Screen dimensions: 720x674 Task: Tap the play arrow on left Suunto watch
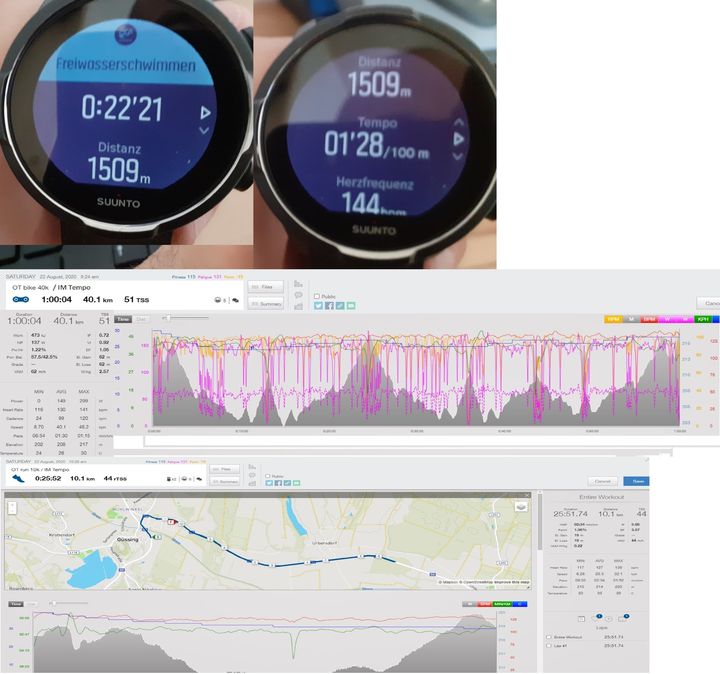(205, 112)
